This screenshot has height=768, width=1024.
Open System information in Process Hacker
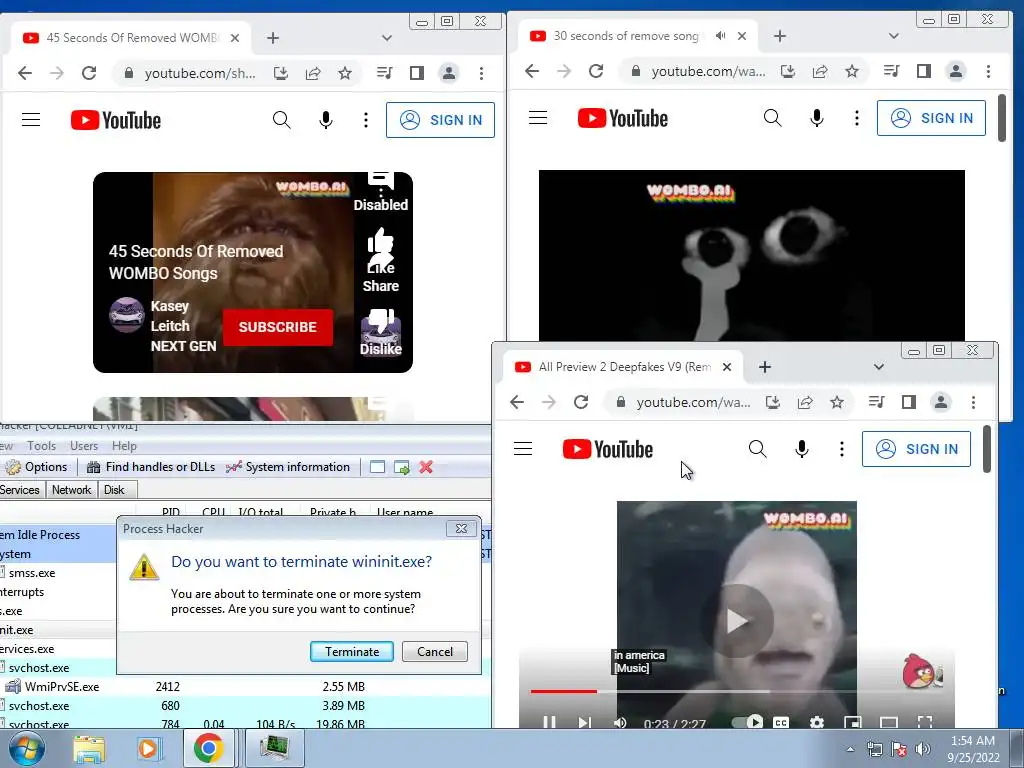(x=288, y=467)
